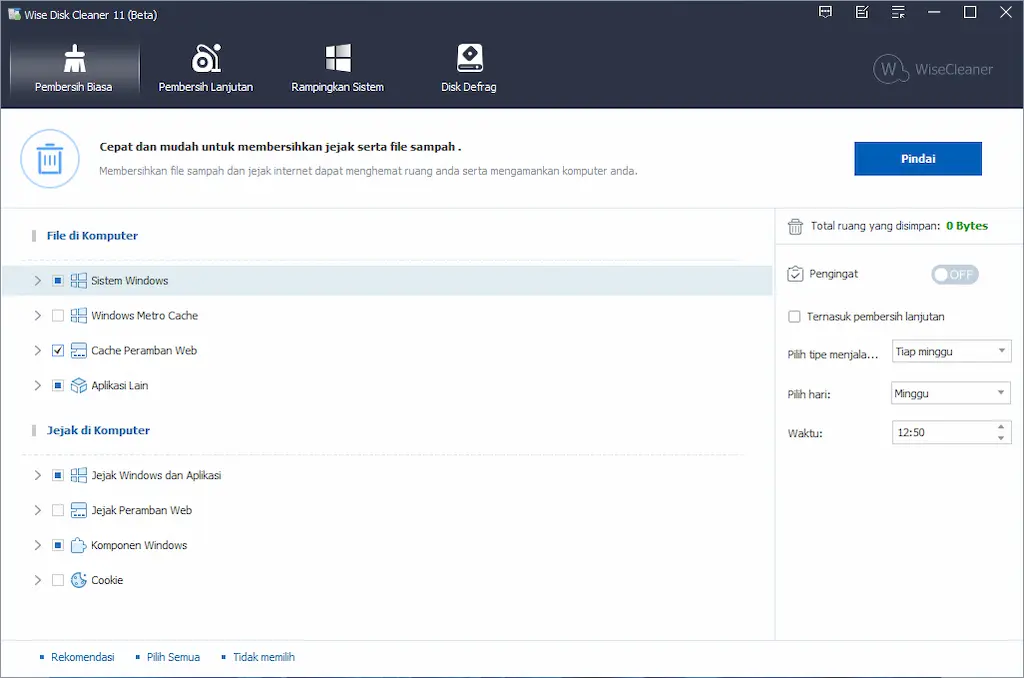This screenshot has width=1024, height=678.
Task: Check the Windows Metro Cache checkbox
Action: tap(57, 315)
